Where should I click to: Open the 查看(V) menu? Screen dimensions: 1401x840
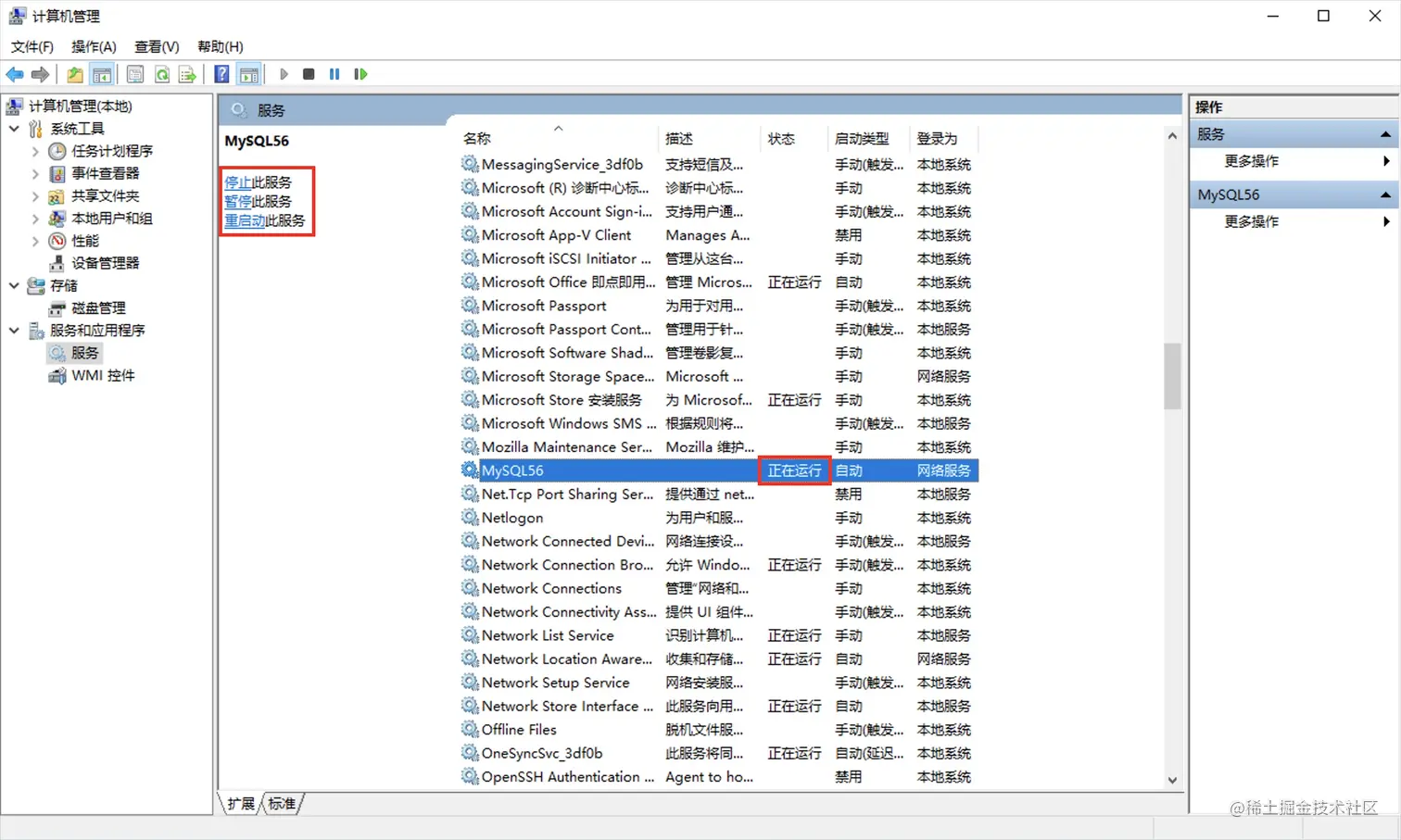tap(157, 46)
